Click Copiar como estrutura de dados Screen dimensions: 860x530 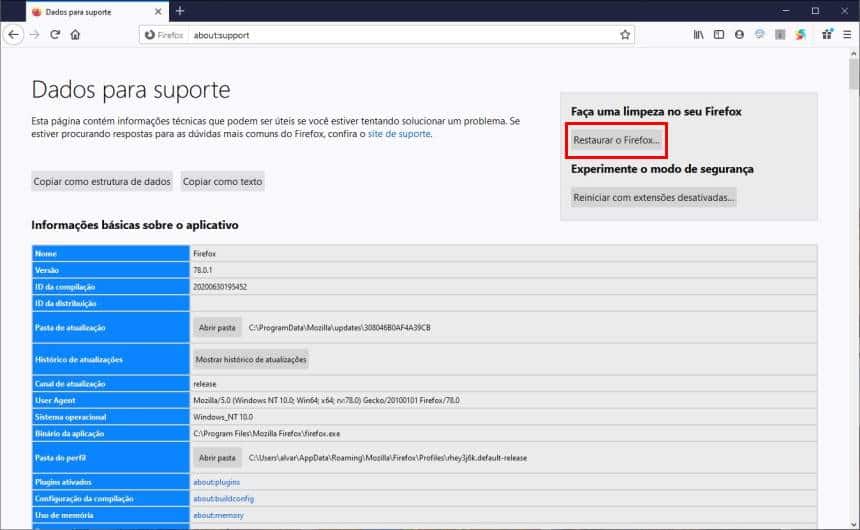[102, 182]
